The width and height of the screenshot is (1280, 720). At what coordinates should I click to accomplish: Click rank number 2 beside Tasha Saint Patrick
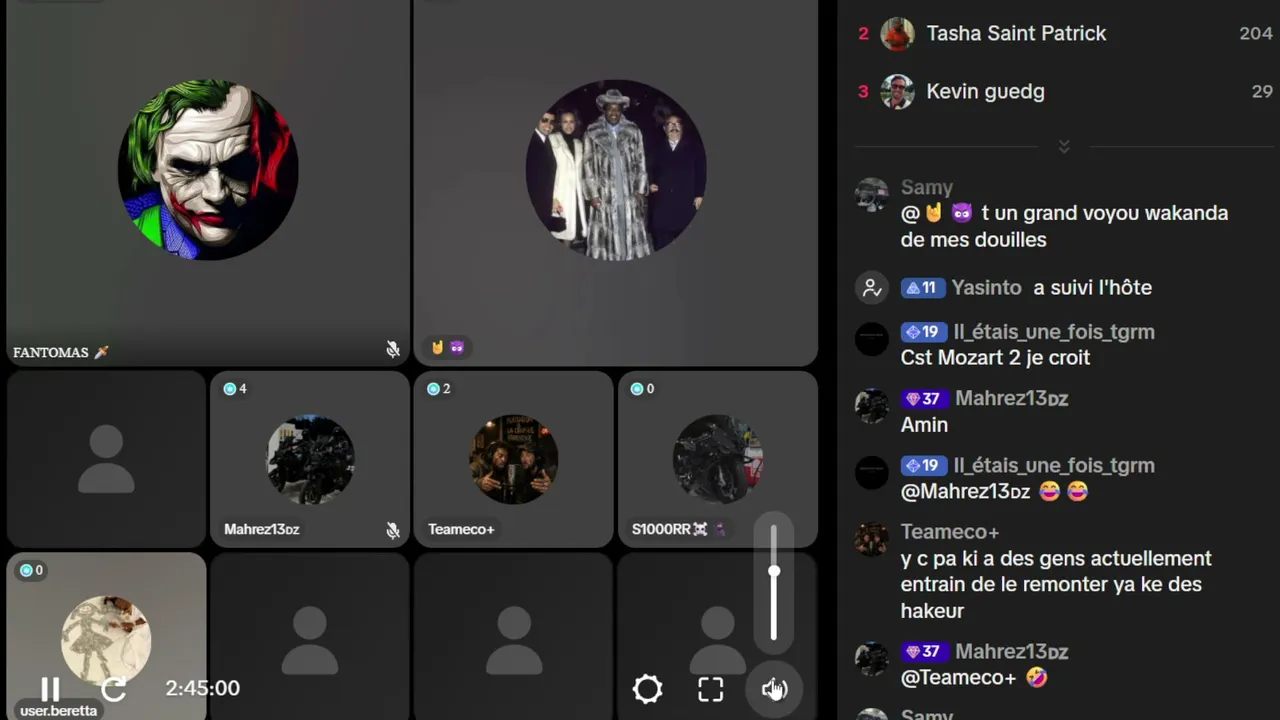(x=864, y=34)
